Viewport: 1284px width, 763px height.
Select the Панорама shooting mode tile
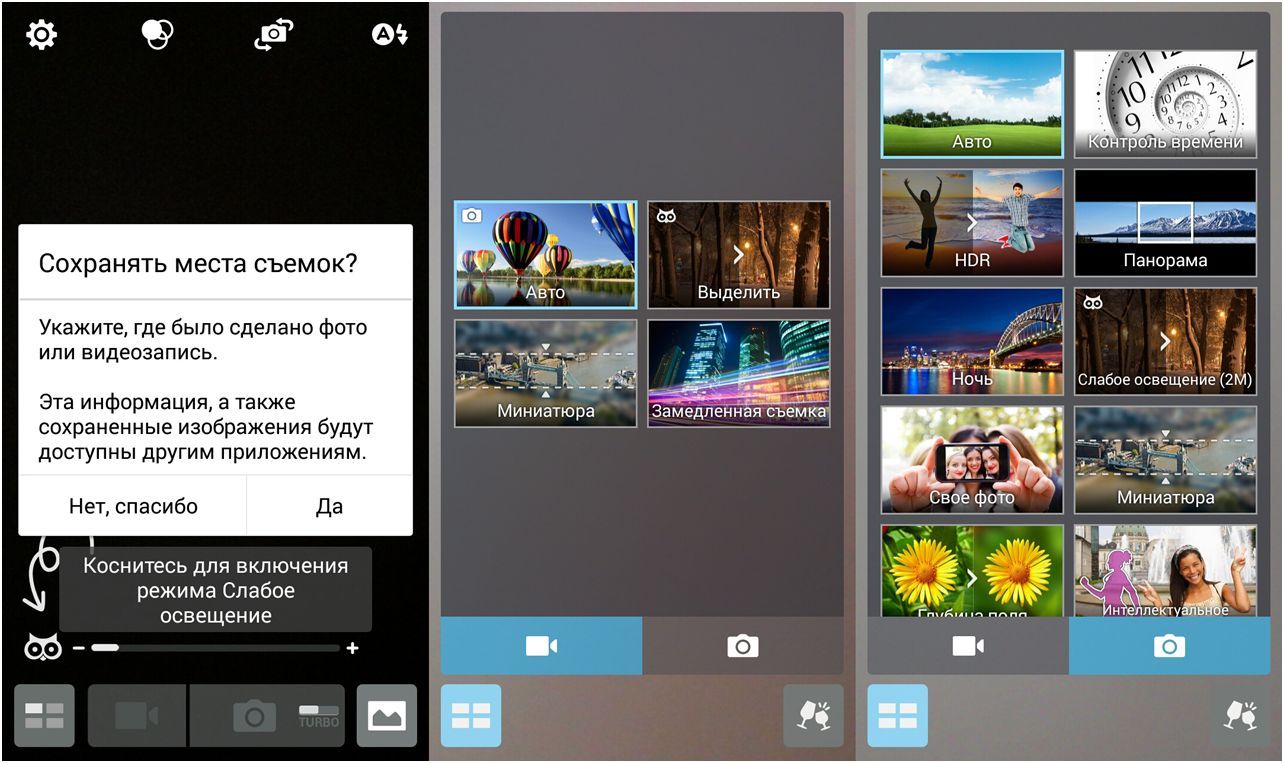tap(1165, 223)
